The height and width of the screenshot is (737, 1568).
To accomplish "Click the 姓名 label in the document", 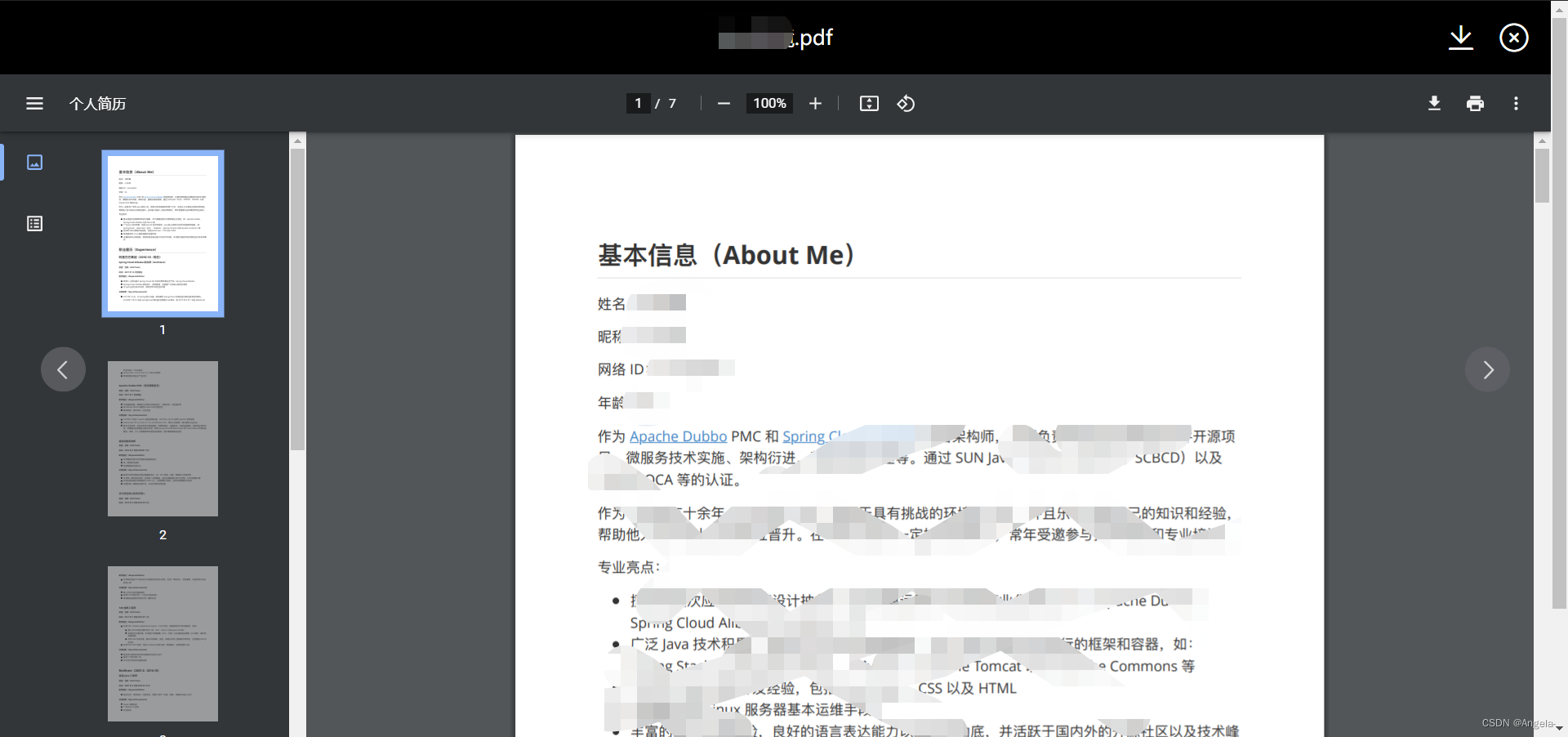I will pyautogui.click(x=611, y=304).
